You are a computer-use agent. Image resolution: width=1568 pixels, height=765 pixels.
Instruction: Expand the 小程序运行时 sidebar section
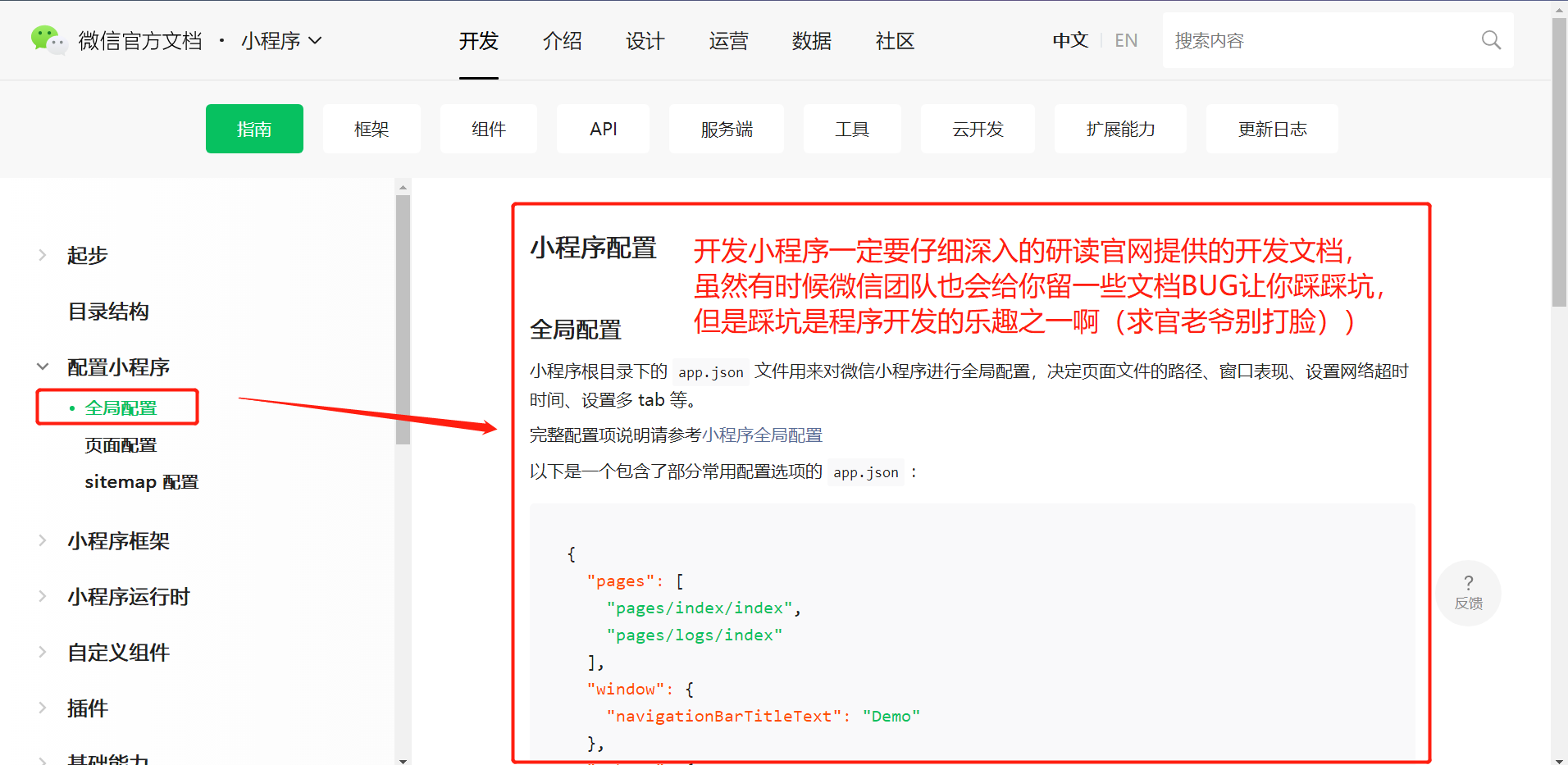click(43, 596)
